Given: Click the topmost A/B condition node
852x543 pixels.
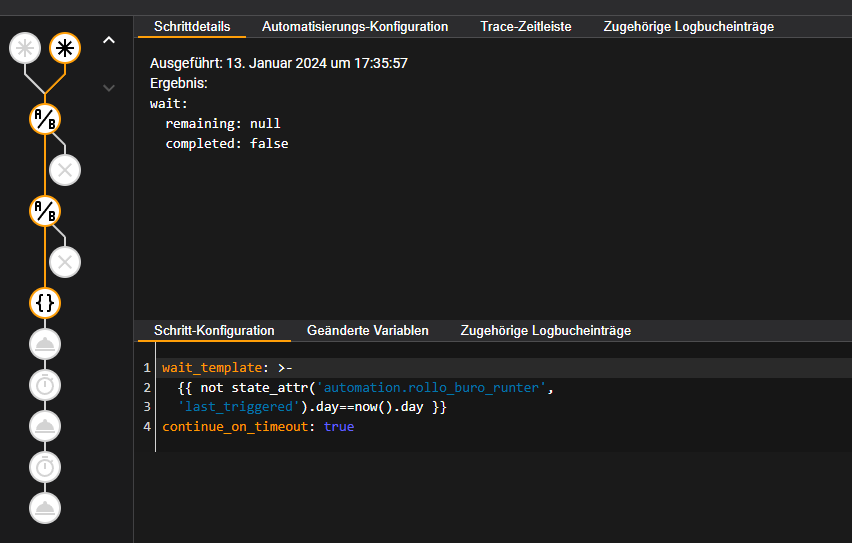Looking at the screenshot, I should (x=45, y=119).
